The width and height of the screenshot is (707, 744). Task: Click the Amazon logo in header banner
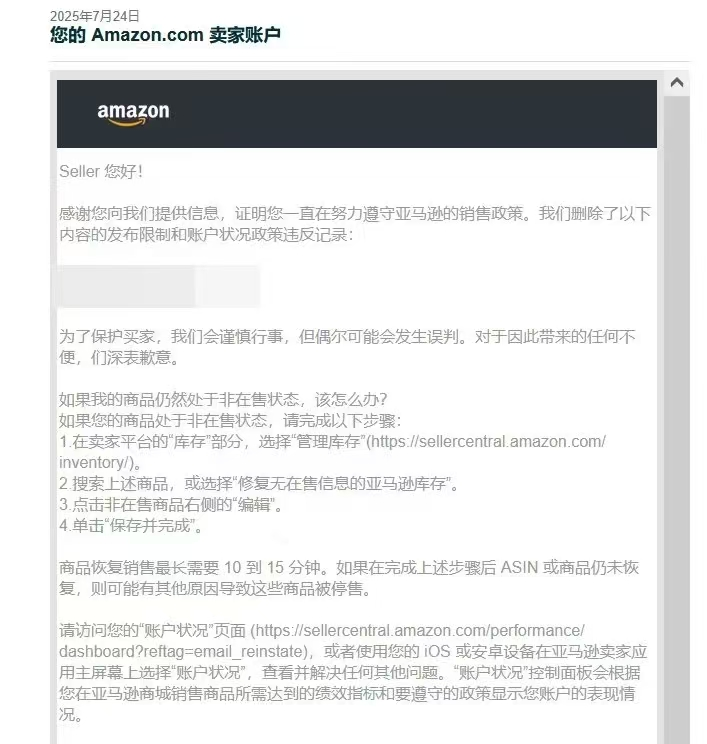click(133, 114)
